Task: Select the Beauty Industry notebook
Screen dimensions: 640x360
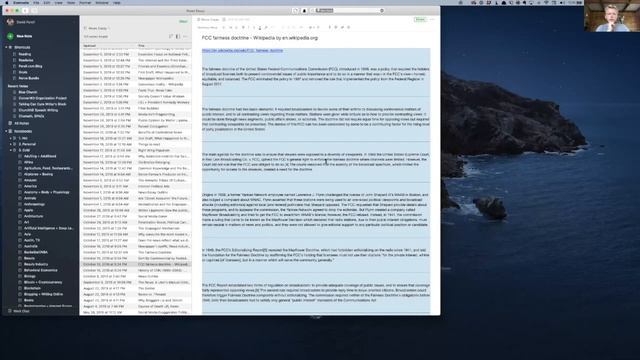Action: (36, 264)
